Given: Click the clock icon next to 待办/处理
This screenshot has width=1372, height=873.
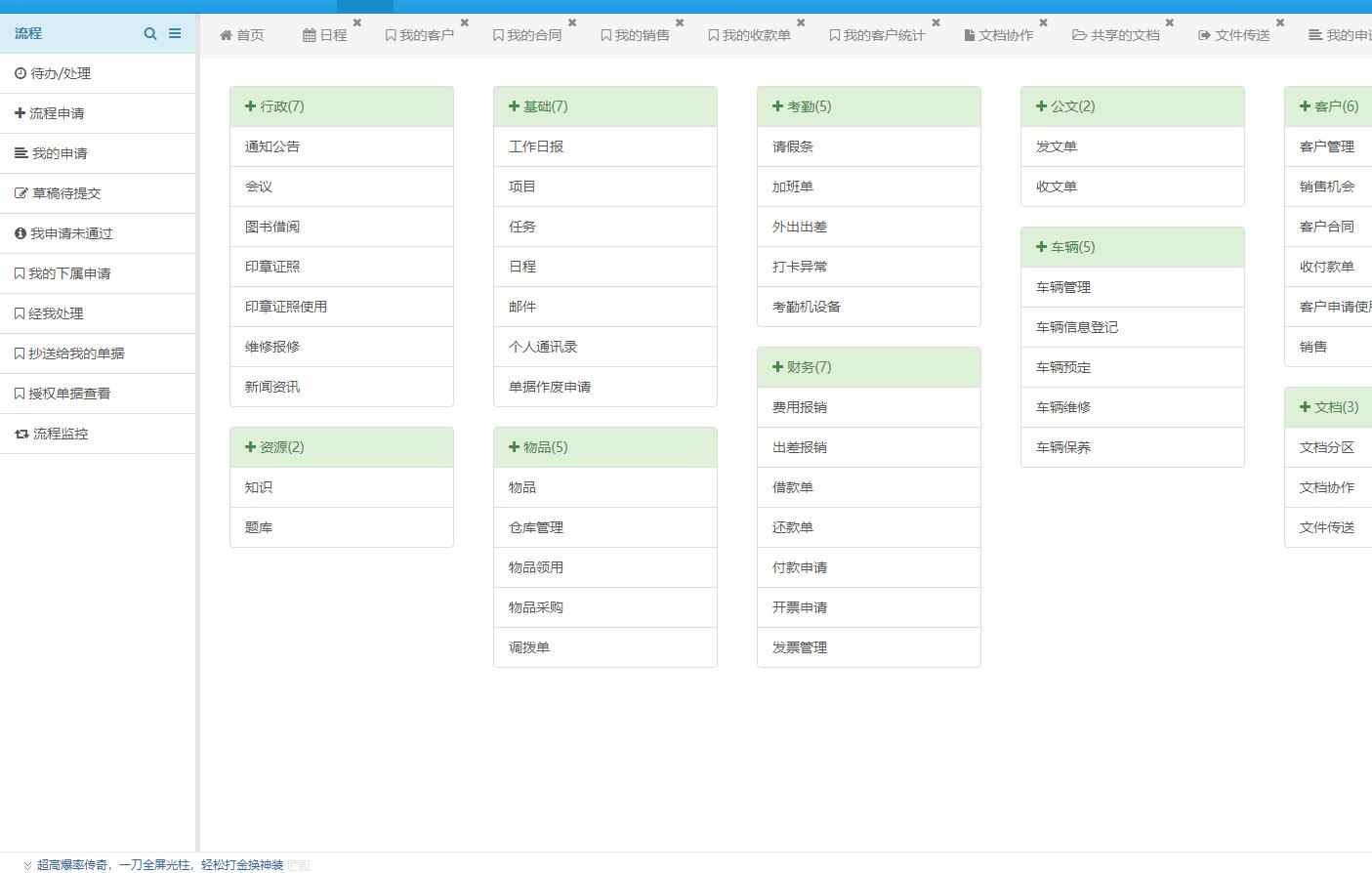Looking at the screenshot, I should coord(21,73).
